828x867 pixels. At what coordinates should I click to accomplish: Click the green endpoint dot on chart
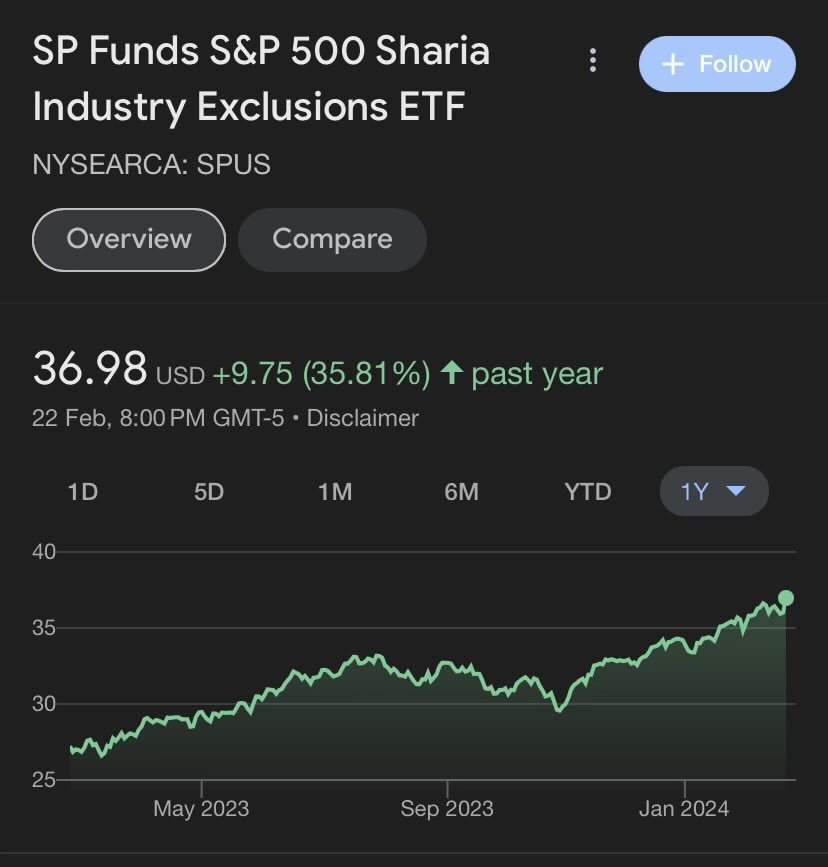(x=786, y=598)
